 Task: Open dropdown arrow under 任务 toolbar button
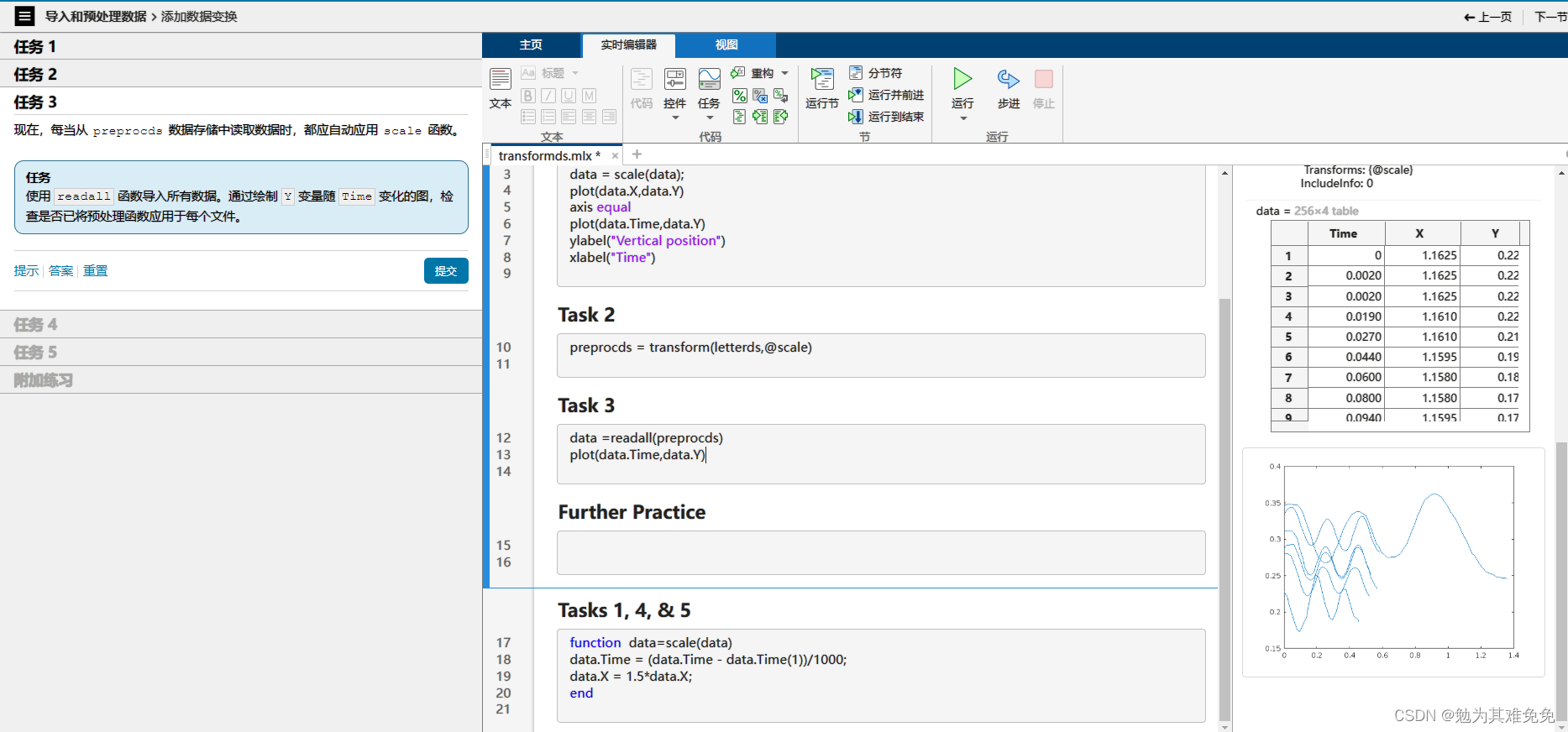(710, 118)
